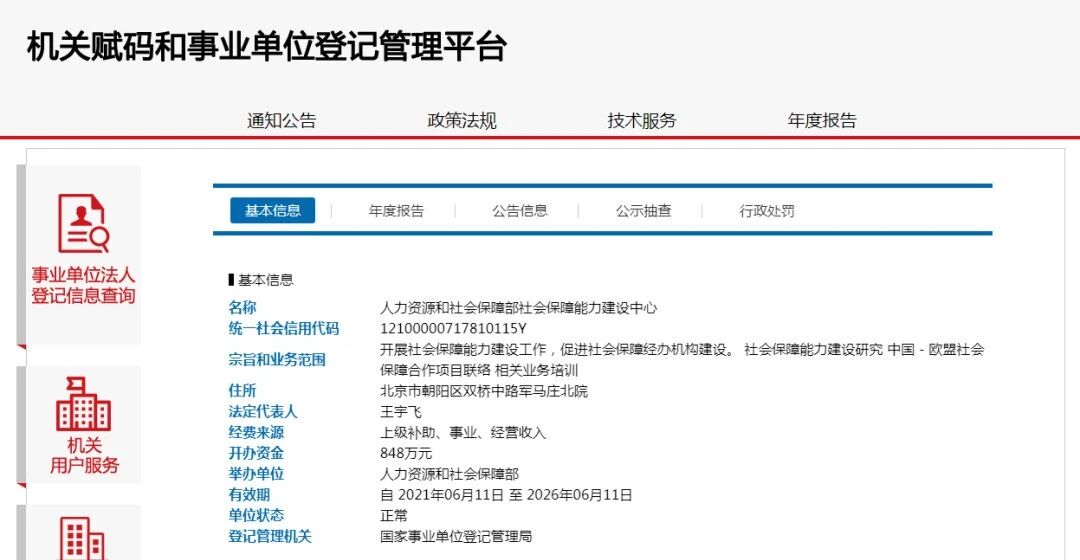Image resolution: width=1080 pixels, height=560 pixels.
Task: Click the text 保障合作项目联络 相关业务培训
Action: [479, 370]
